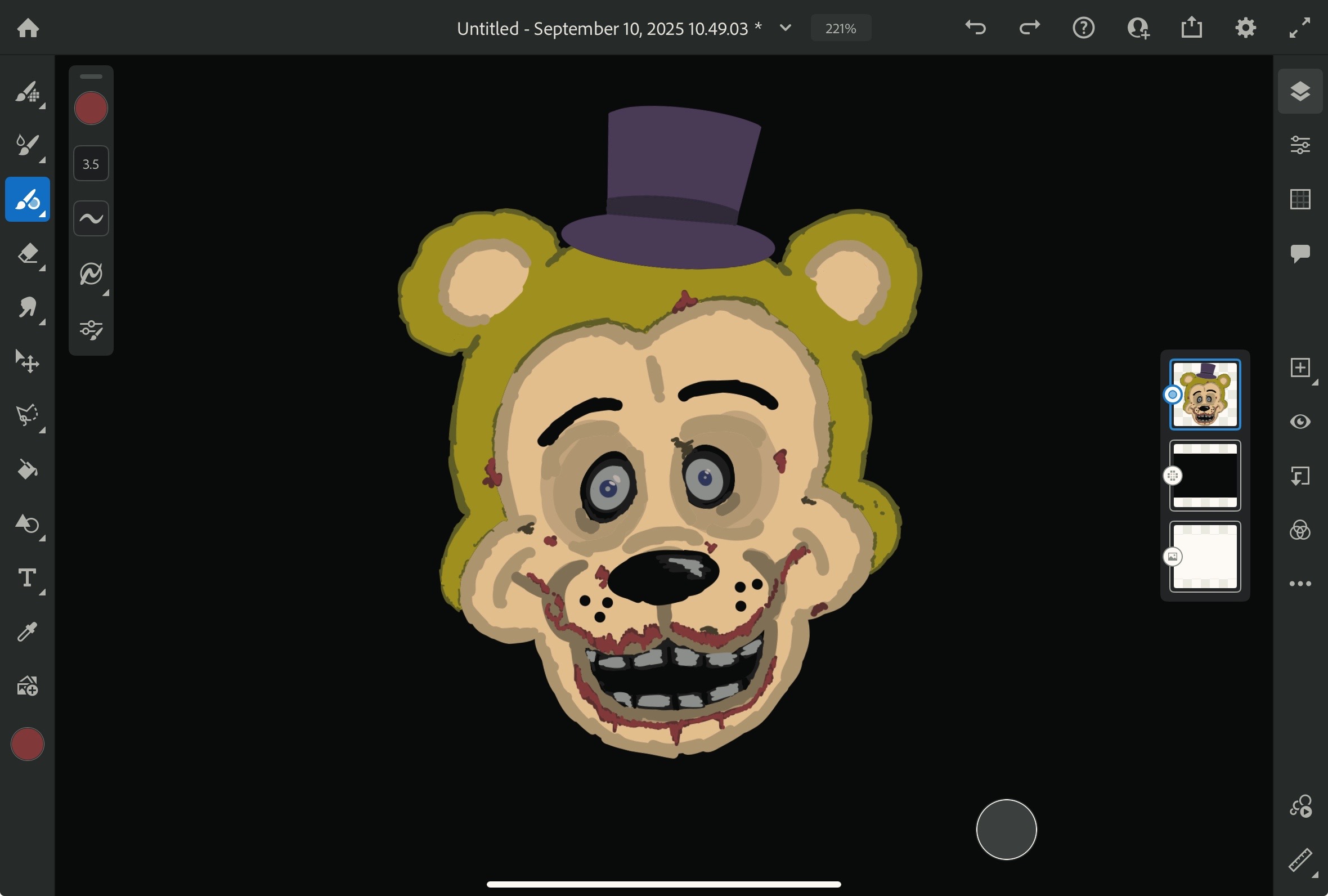Toggle the Layers panel
Viewport: 1328px width, 896px height.
pyautogui.click(x=1300, y=91)
